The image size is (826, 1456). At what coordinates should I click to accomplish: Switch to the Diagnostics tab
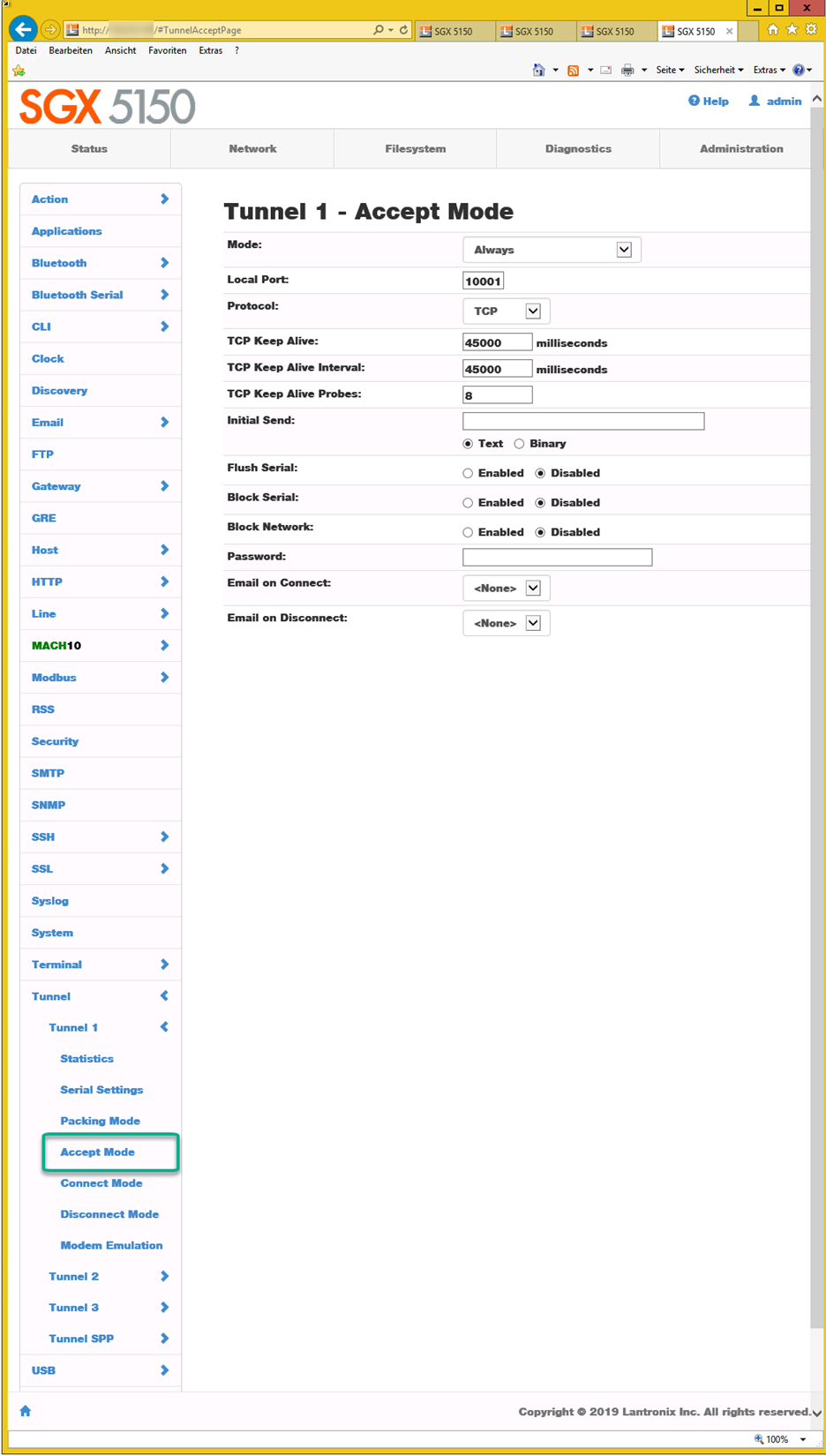[578, 149]
